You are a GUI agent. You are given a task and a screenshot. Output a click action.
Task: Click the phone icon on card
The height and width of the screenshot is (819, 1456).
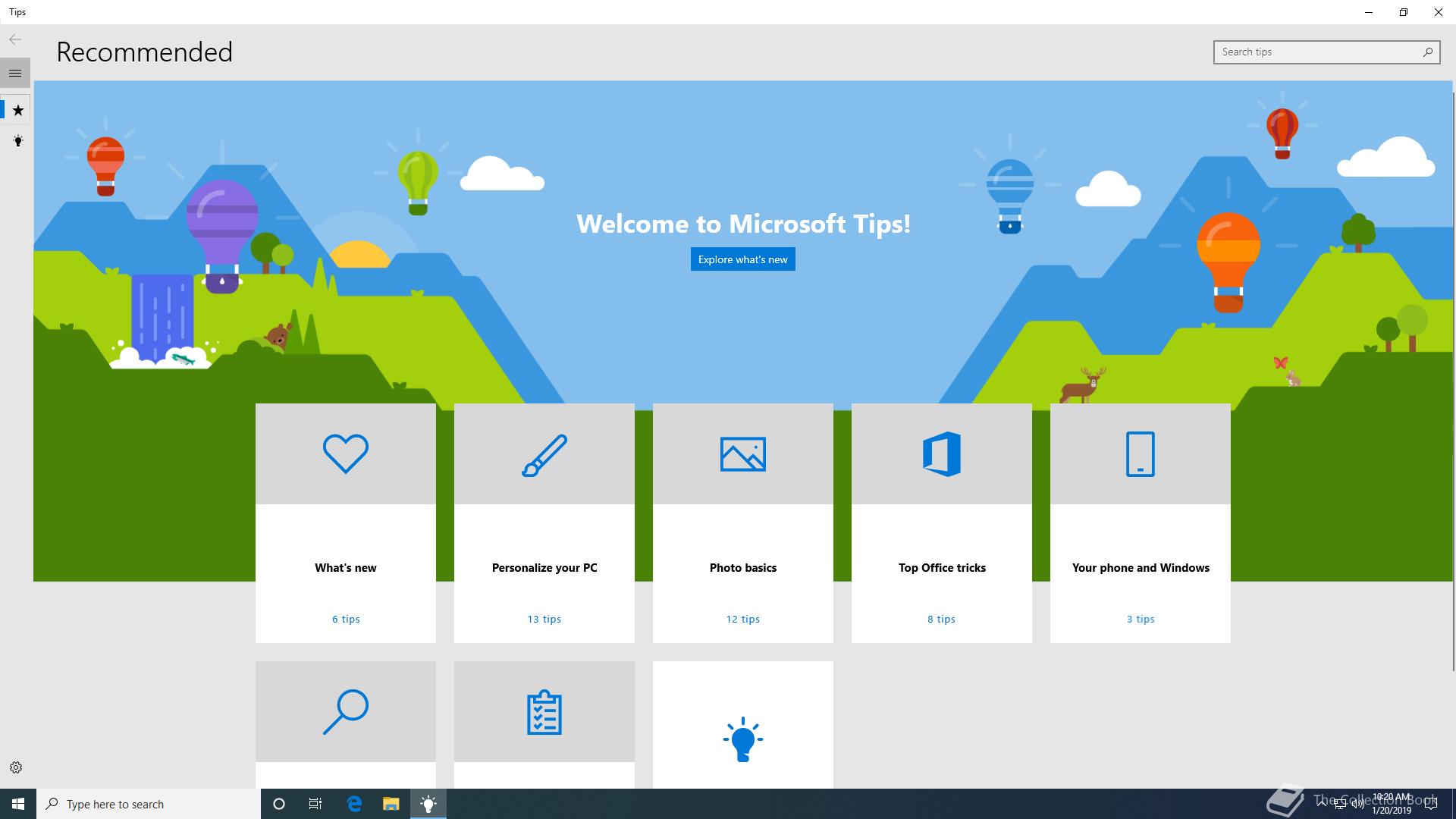click(1141, 454)
